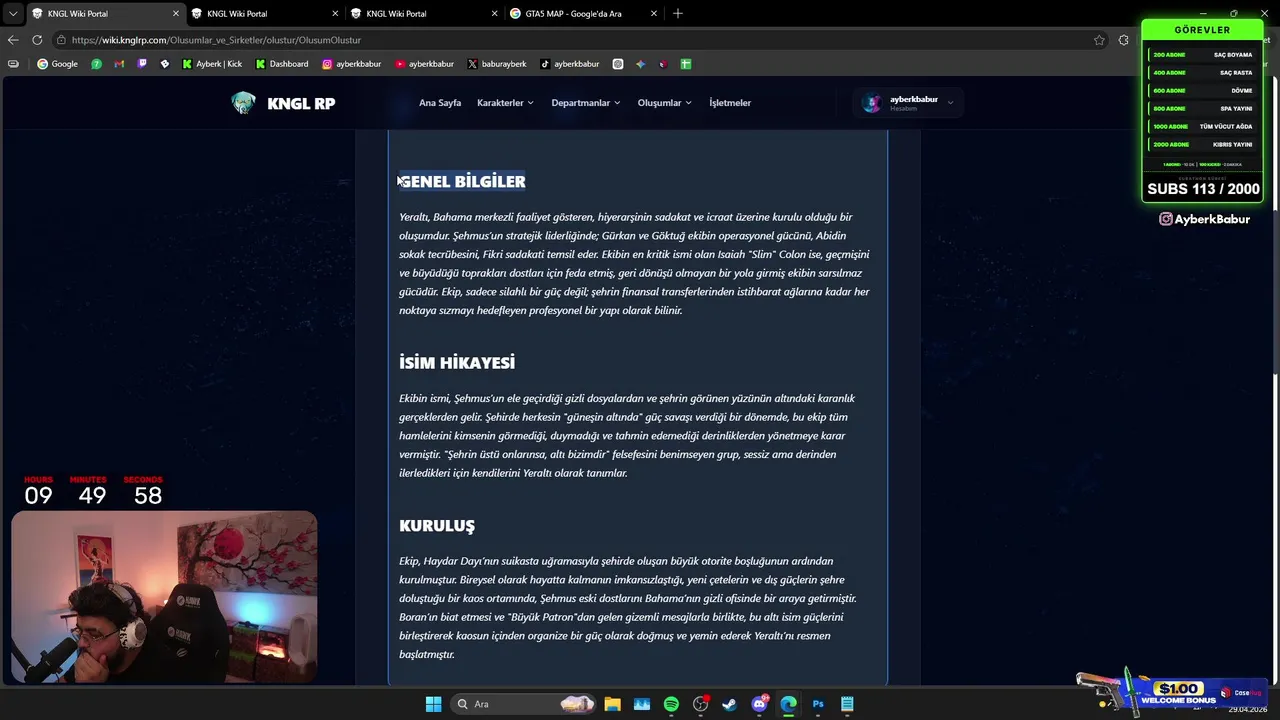Expand the Karakterler dropdown menu

(x=505, y=103)
